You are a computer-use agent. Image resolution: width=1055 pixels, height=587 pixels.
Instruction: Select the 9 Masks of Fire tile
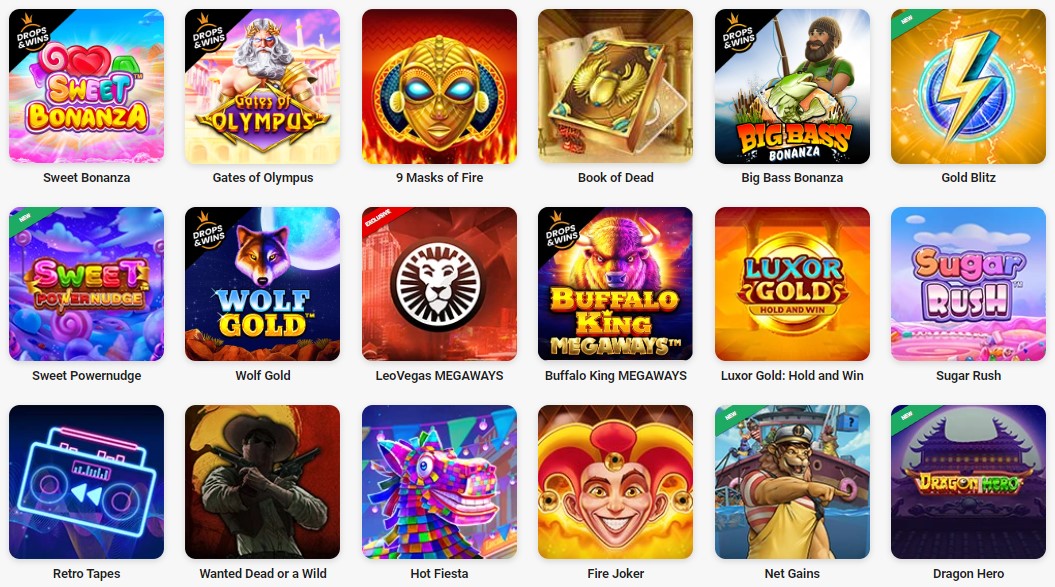[x=439, y=86]
